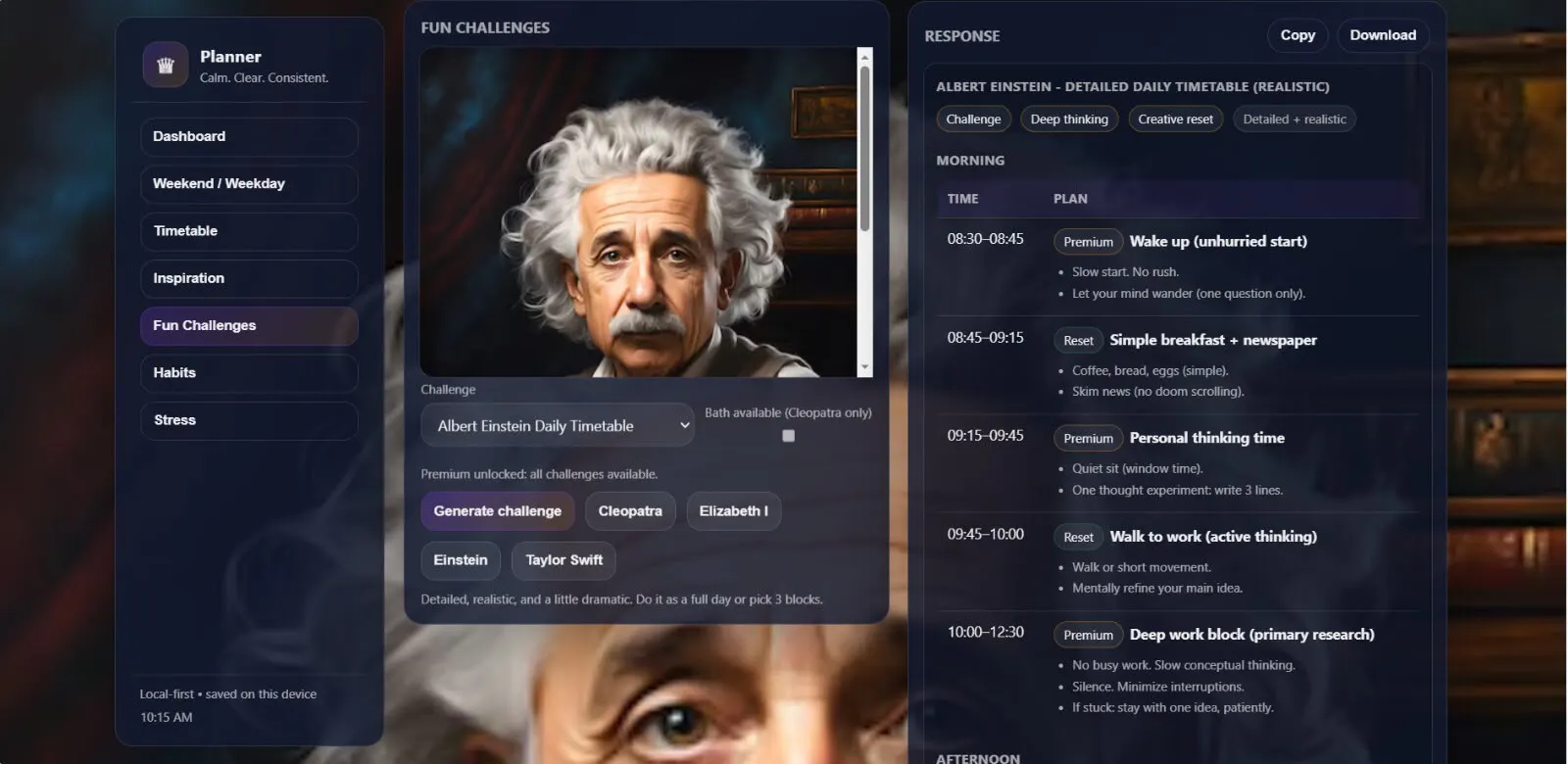Toggle the Bath available checkbox
The width and height of the screenshot is (1568, 764).
[x=788, y=436]
